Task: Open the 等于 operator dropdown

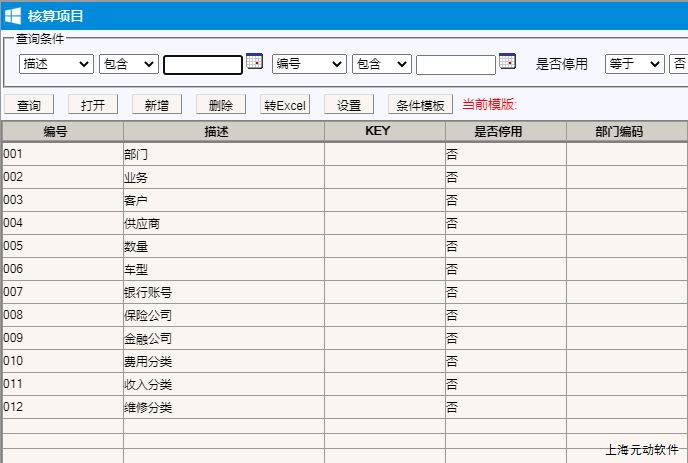Action: 634,64
